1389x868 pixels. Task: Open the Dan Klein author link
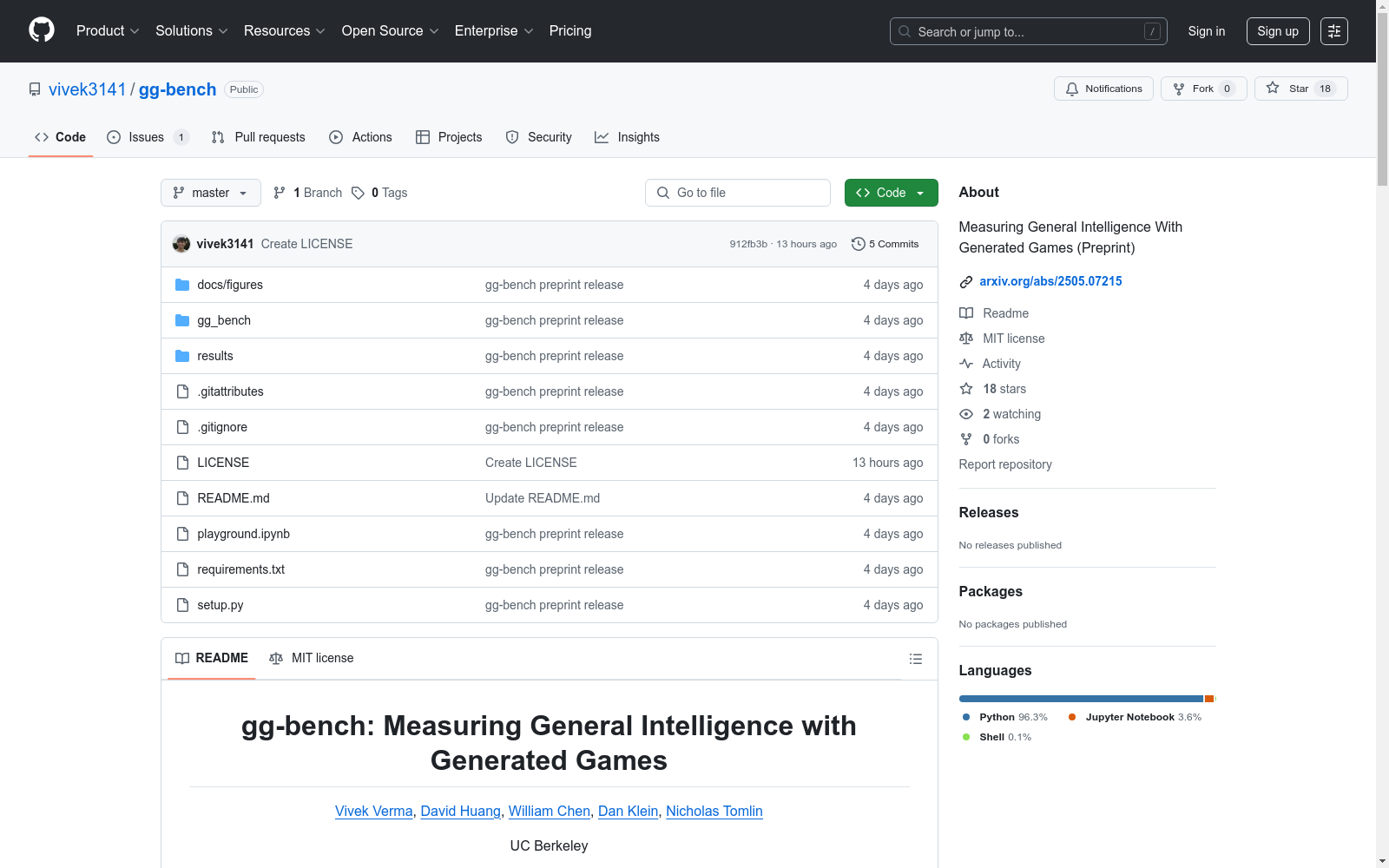(x=629, y=811)
